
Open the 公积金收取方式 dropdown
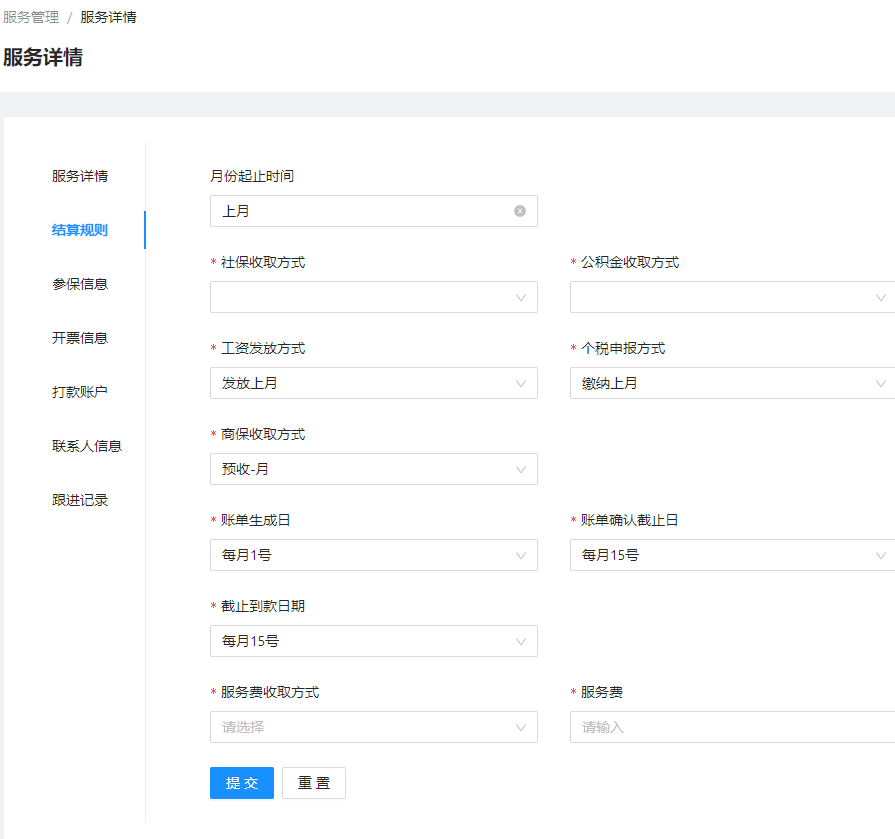(x=732, y=297)
